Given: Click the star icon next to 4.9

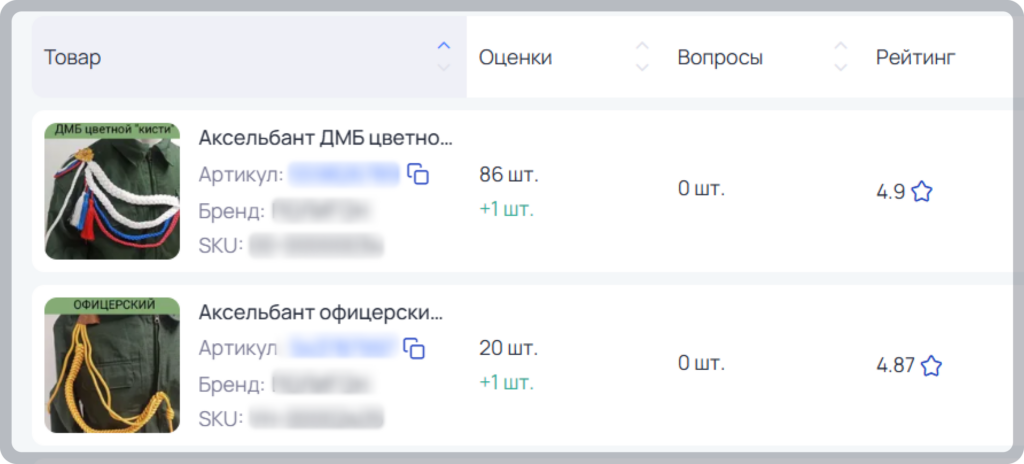Looking at the screenshot, I should click(921, 192).
